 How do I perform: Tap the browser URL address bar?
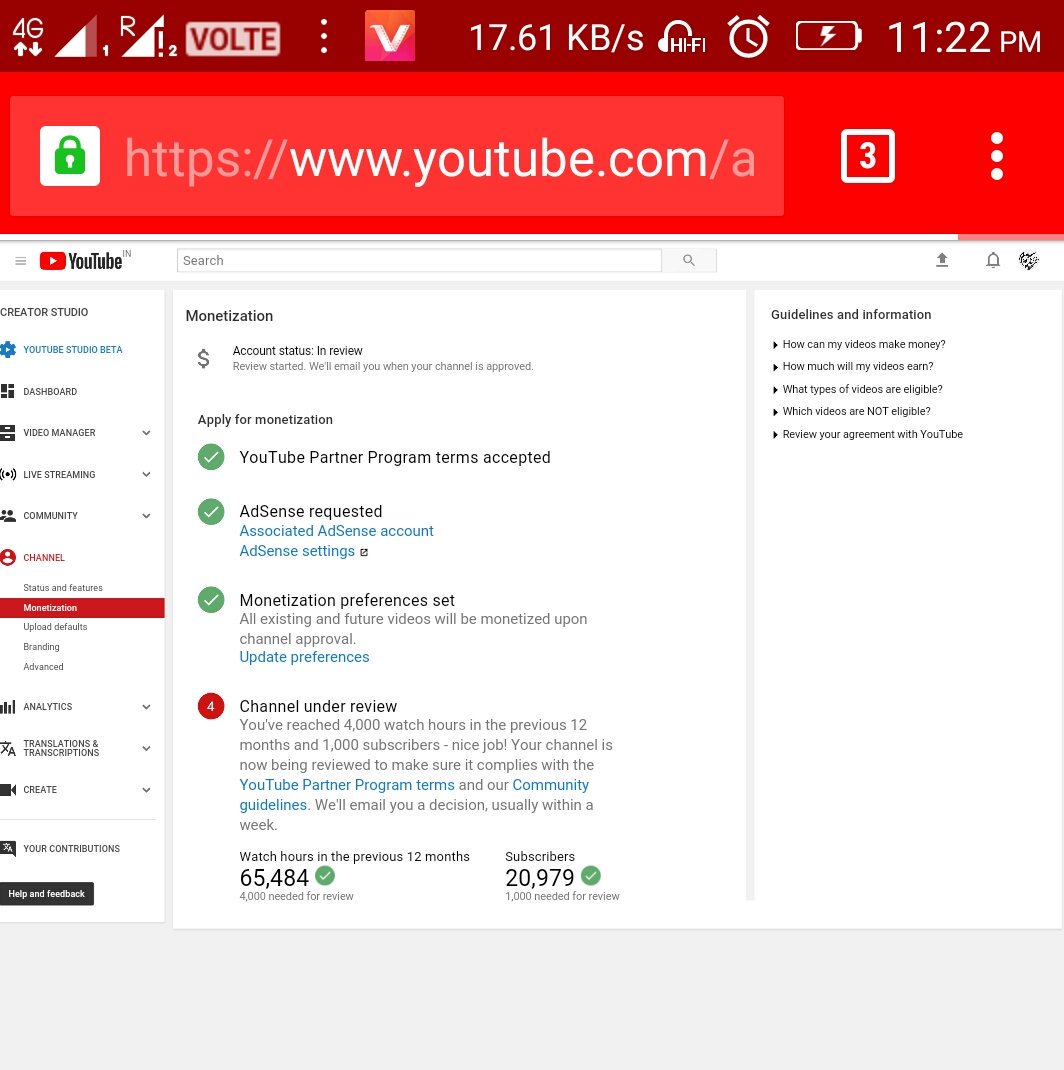pyautogui.click(x=397, y=156)
